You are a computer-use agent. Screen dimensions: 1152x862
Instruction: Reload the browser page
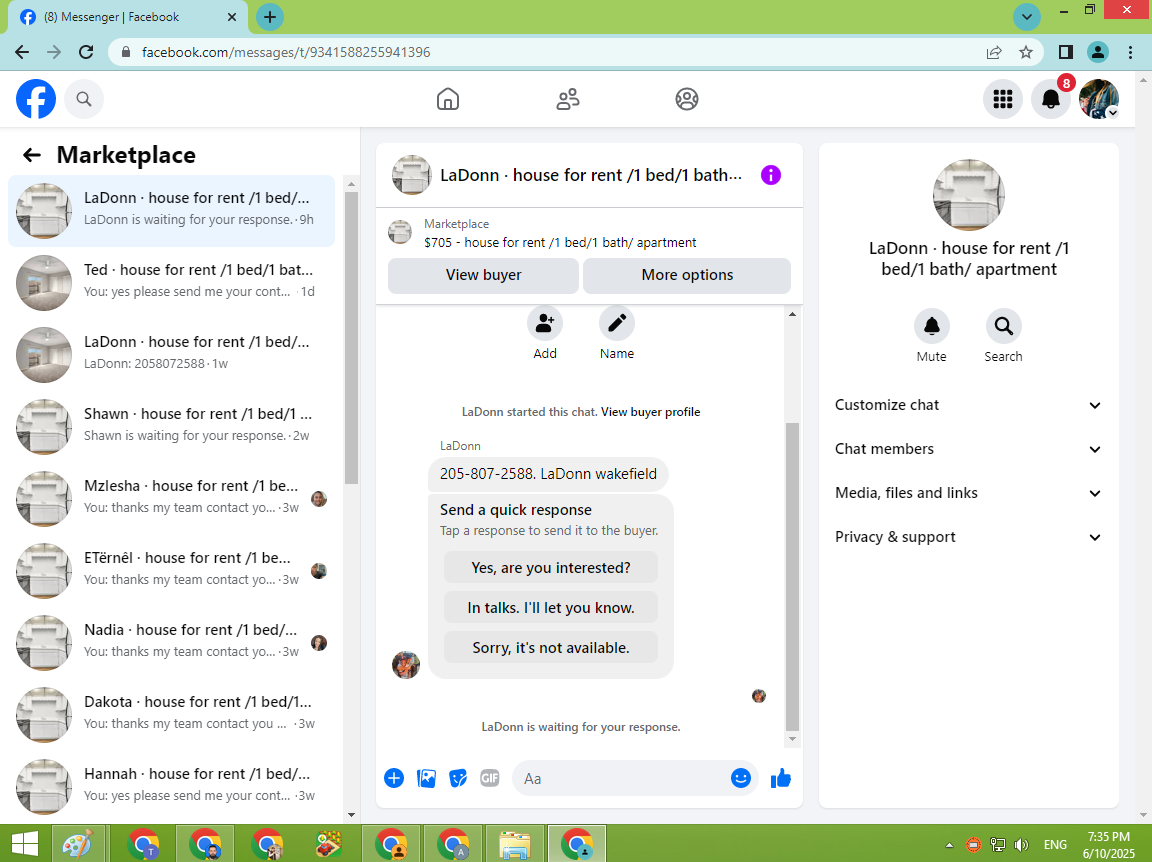click(86, 52)
